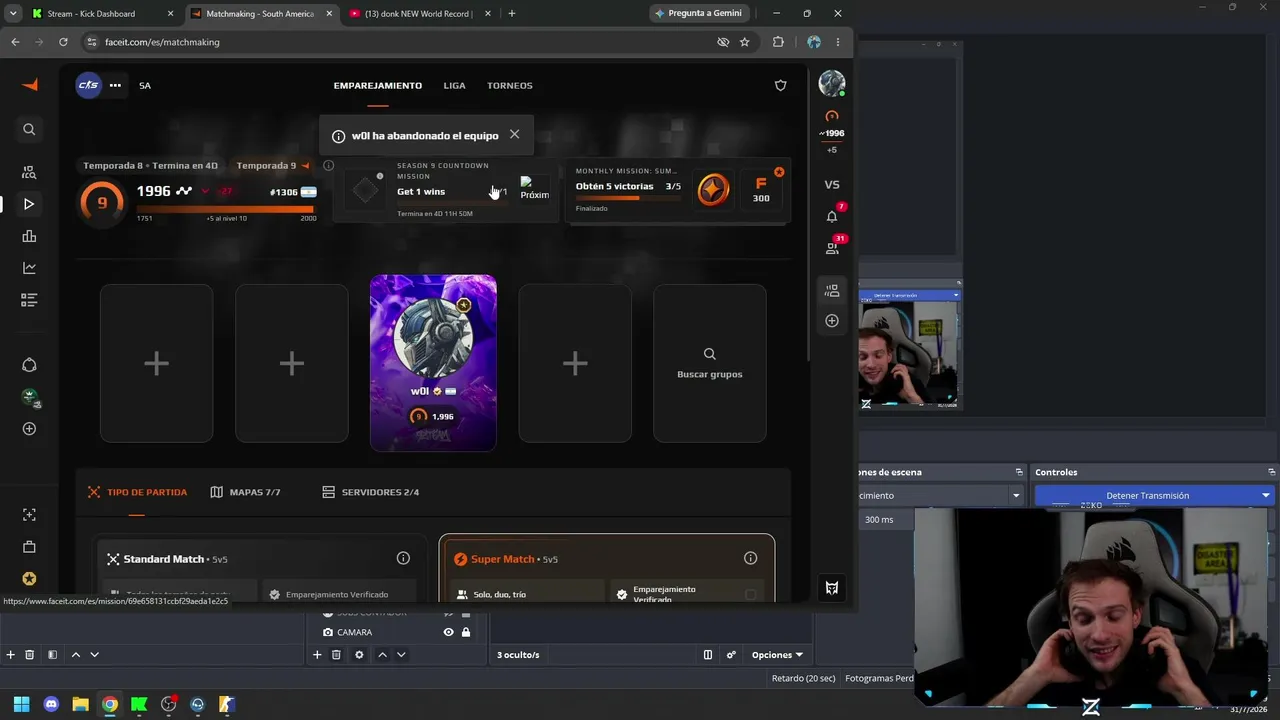Click Detener Transmisión in OBS
Image resolution: width=1280 pixels, height=720 pixels.
point(1147,495)
